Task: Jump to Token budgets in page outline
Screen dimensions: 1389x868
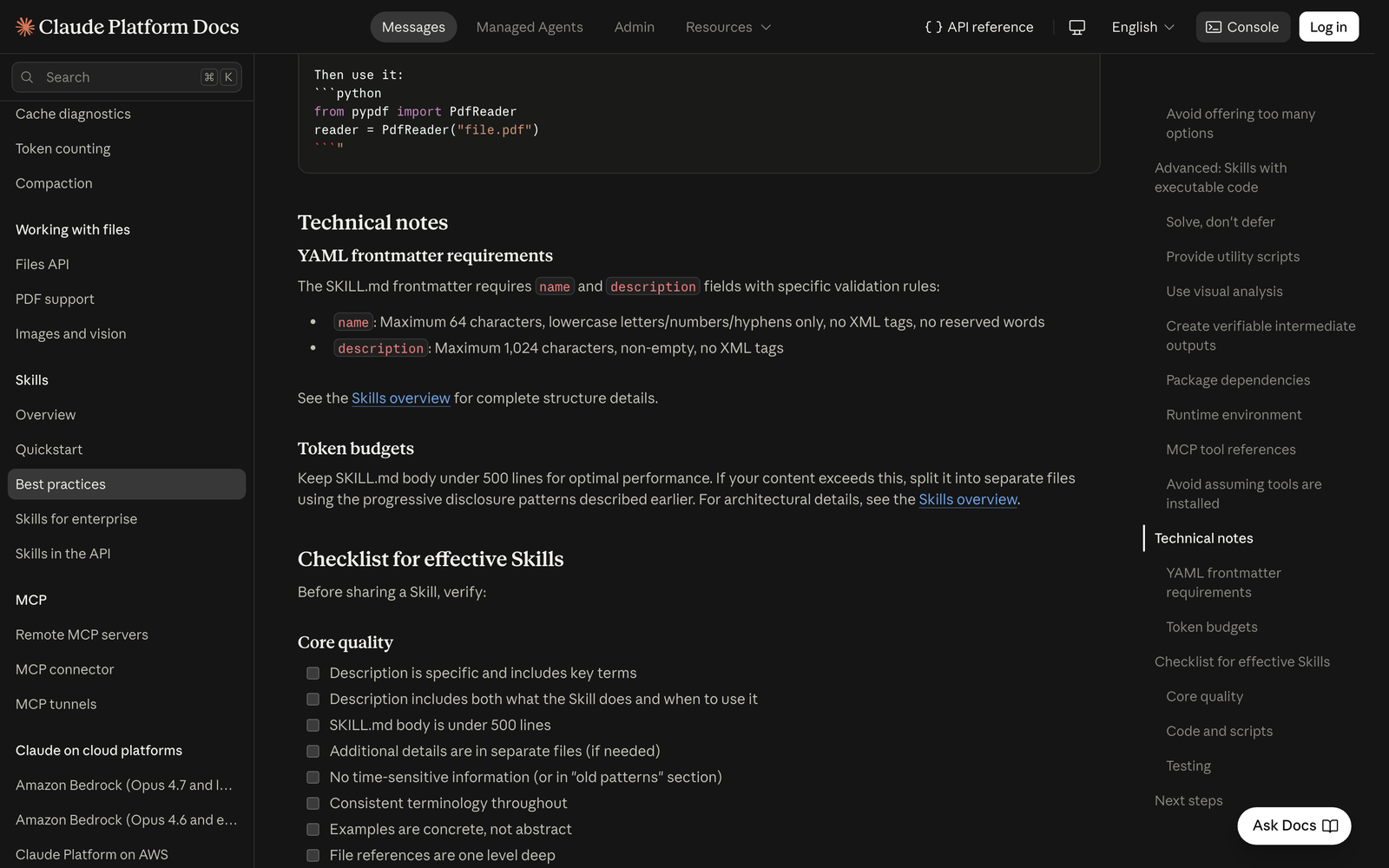Action: point(1212,627)
